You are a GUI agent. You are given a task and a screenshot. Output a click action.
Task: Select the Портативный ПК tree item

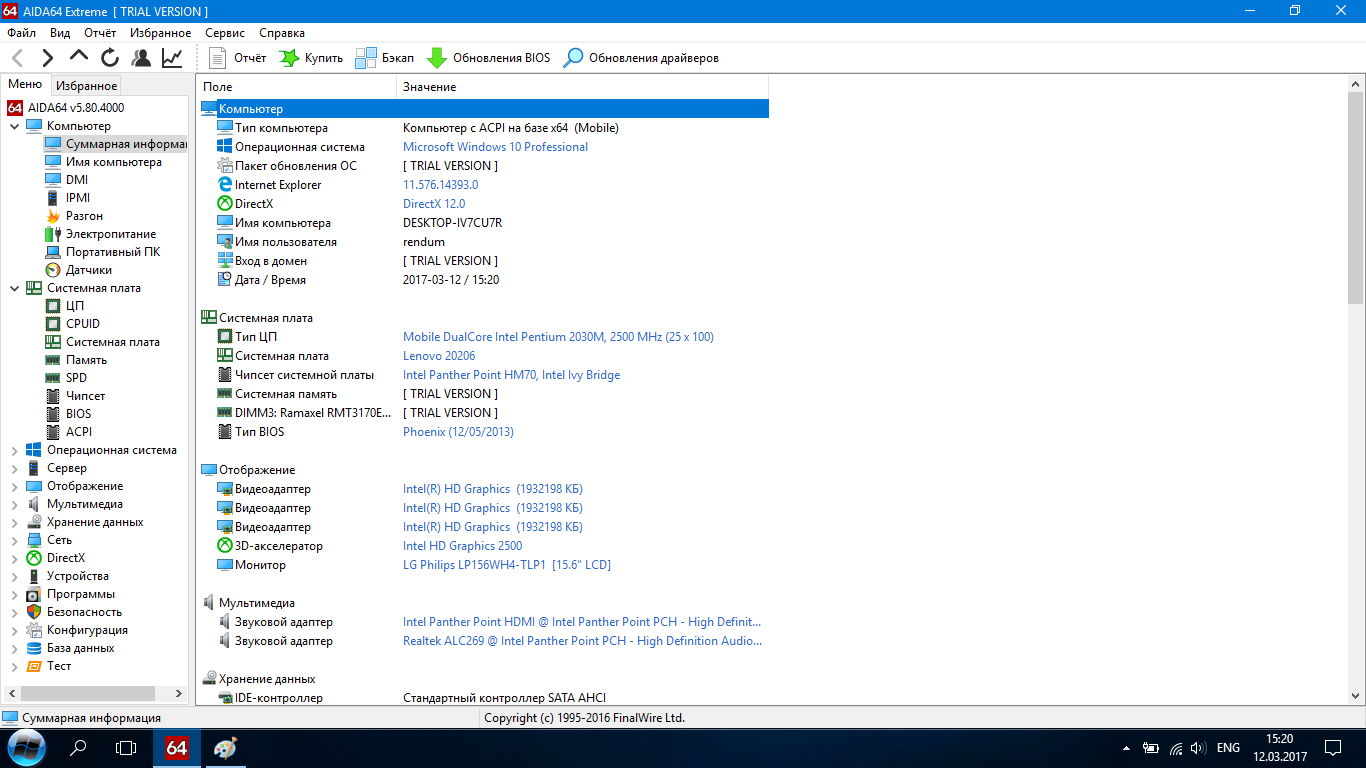tap(112, 252)
